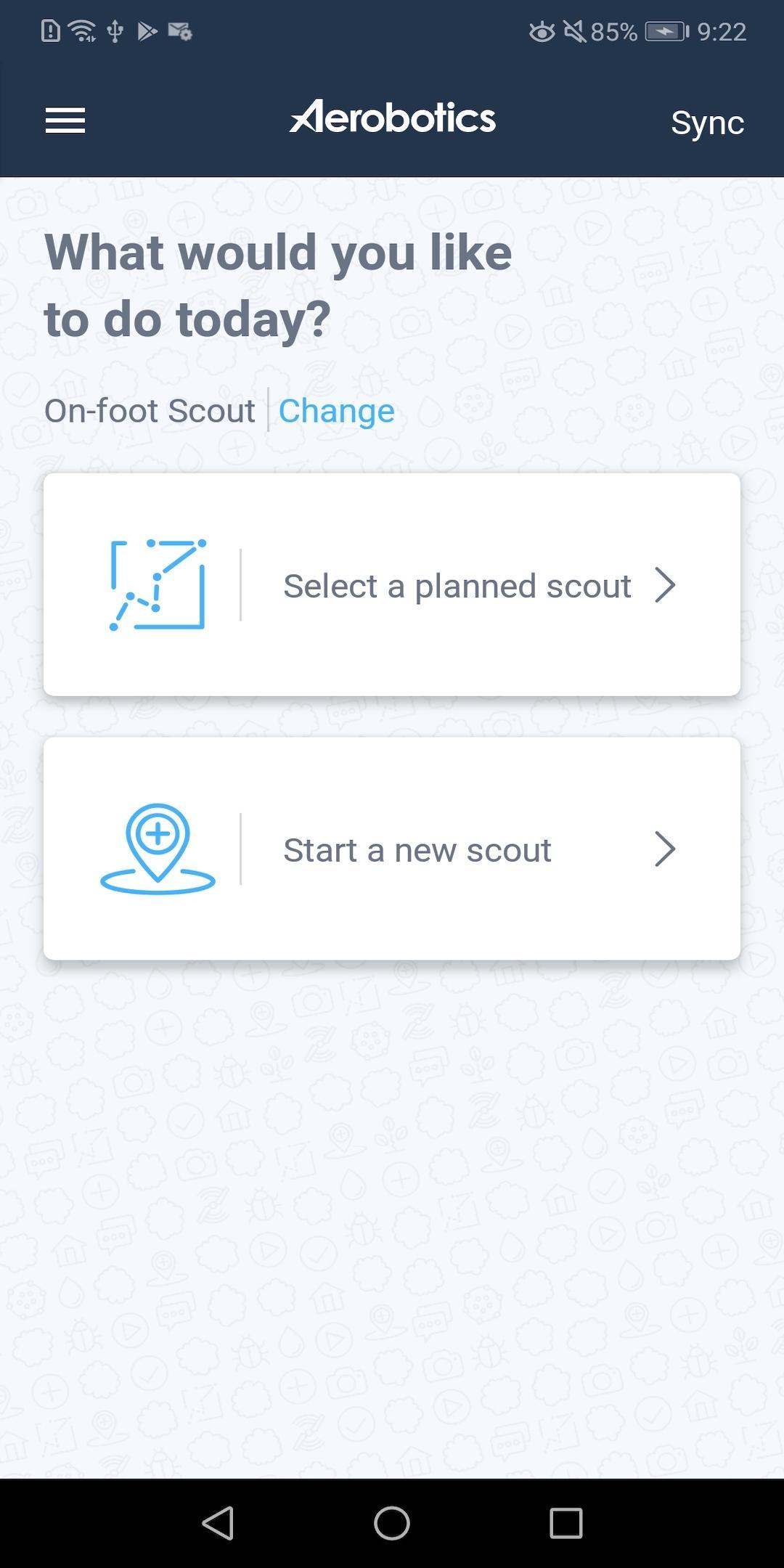Viewport: 784px width, 1568px height.
Task: Open Start a new scout card
Action: [392, 849]
